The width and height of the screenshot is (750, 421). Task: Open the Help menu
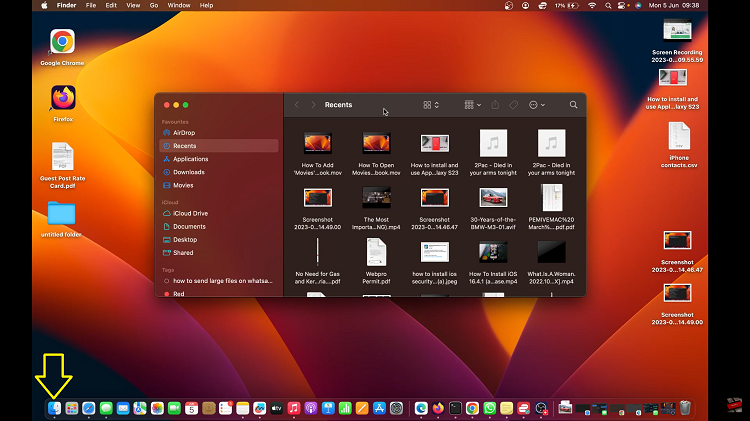[x=206, y=5]
